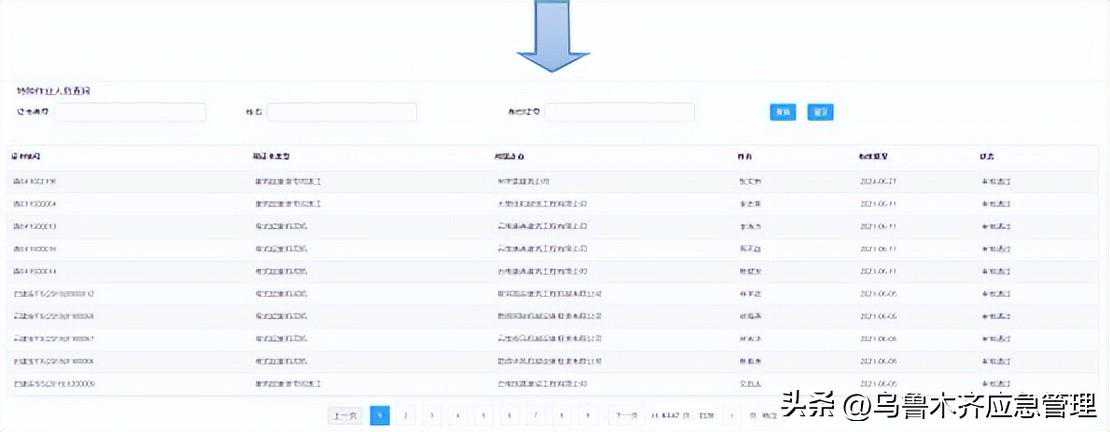The height and width of the screenshot is (432, 1110).
Task: Select first table row dated 2021-06-21
Action: coord(555,182)
